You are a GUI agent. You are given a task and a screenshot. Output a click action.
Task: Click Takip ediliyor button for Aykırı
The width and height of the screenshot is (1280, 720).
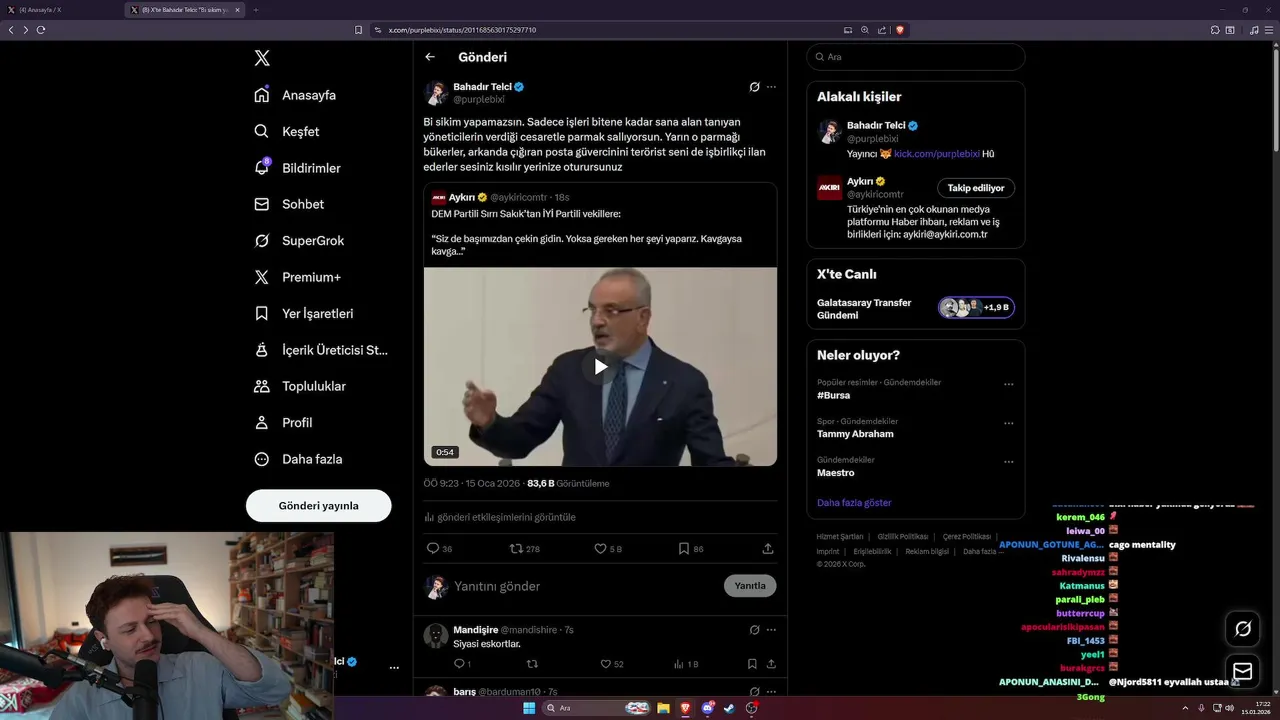tap(976, 188)
